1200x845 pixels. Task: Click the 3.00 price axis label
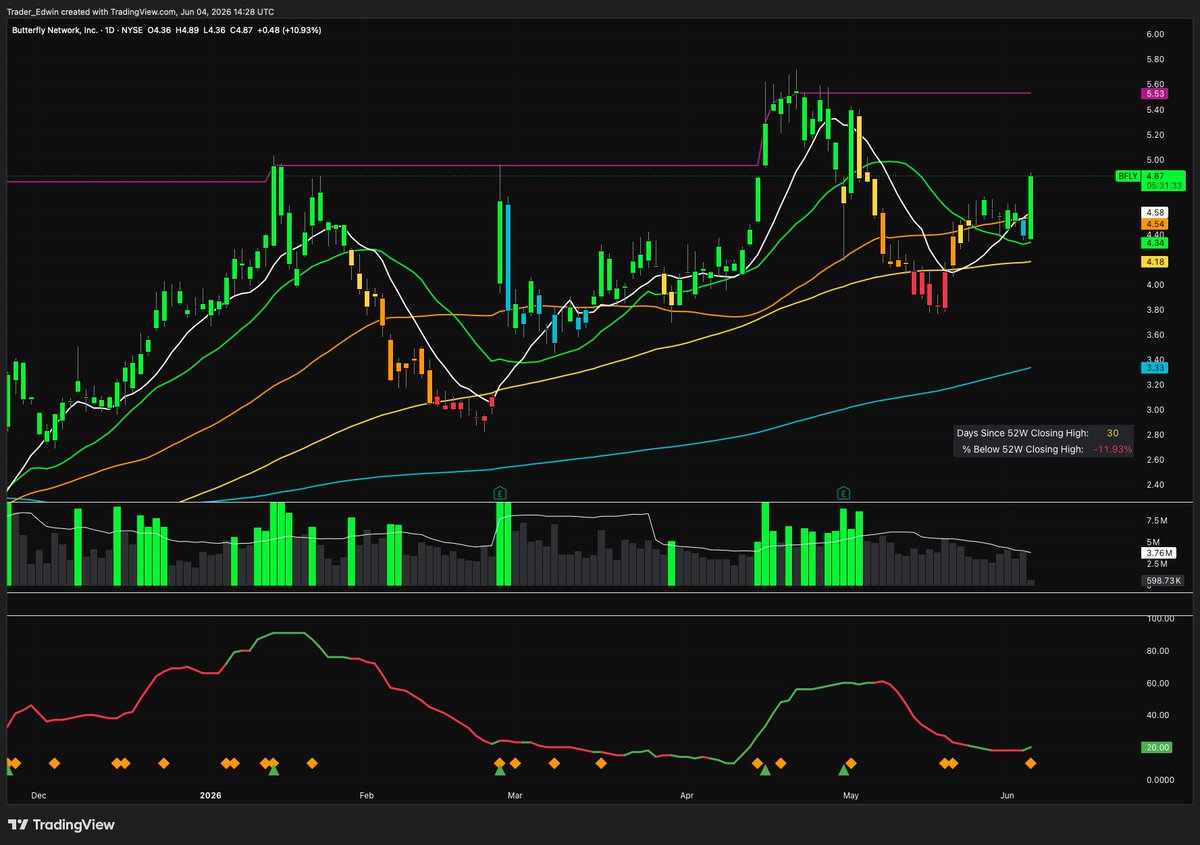(x=1155, y=410)
